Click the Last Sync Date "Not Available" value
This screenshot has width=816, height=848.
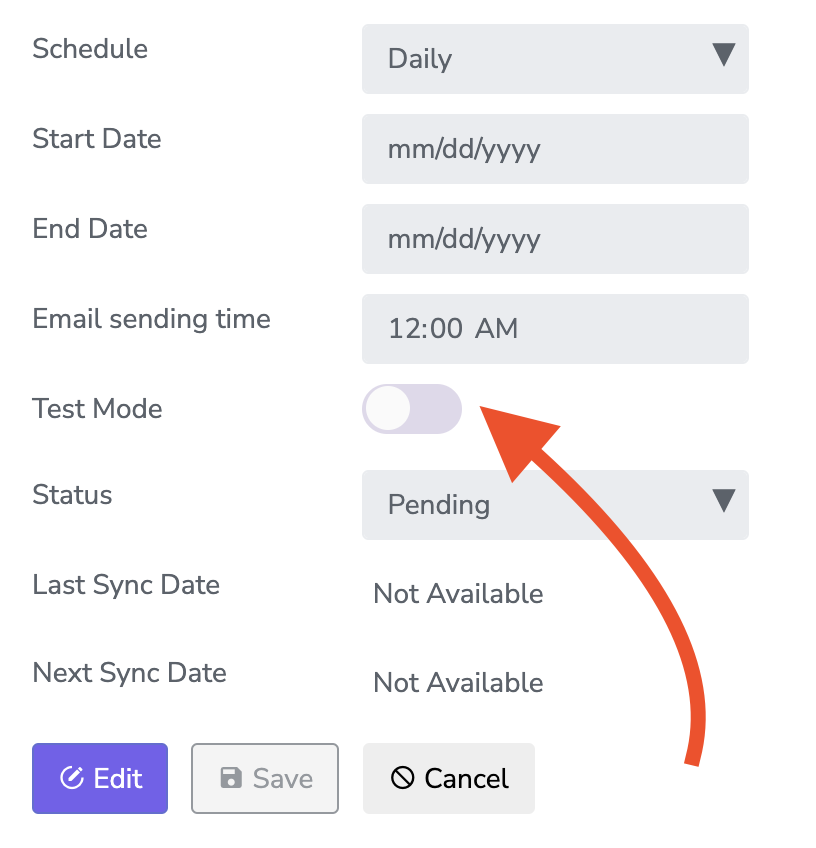[459, 594]
